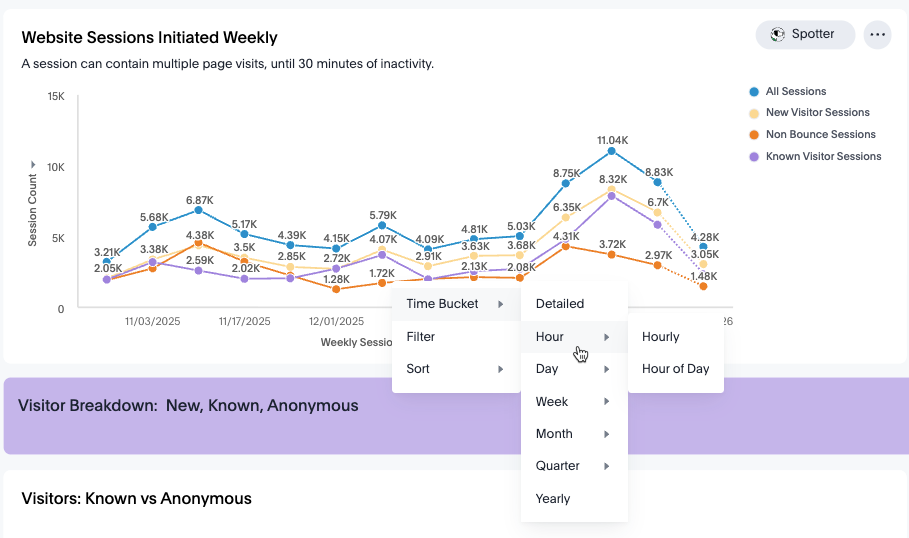Expand the Day submenu arrow
Image resolution: width=909 pixels, height=538 pixels.
[606, 369]
